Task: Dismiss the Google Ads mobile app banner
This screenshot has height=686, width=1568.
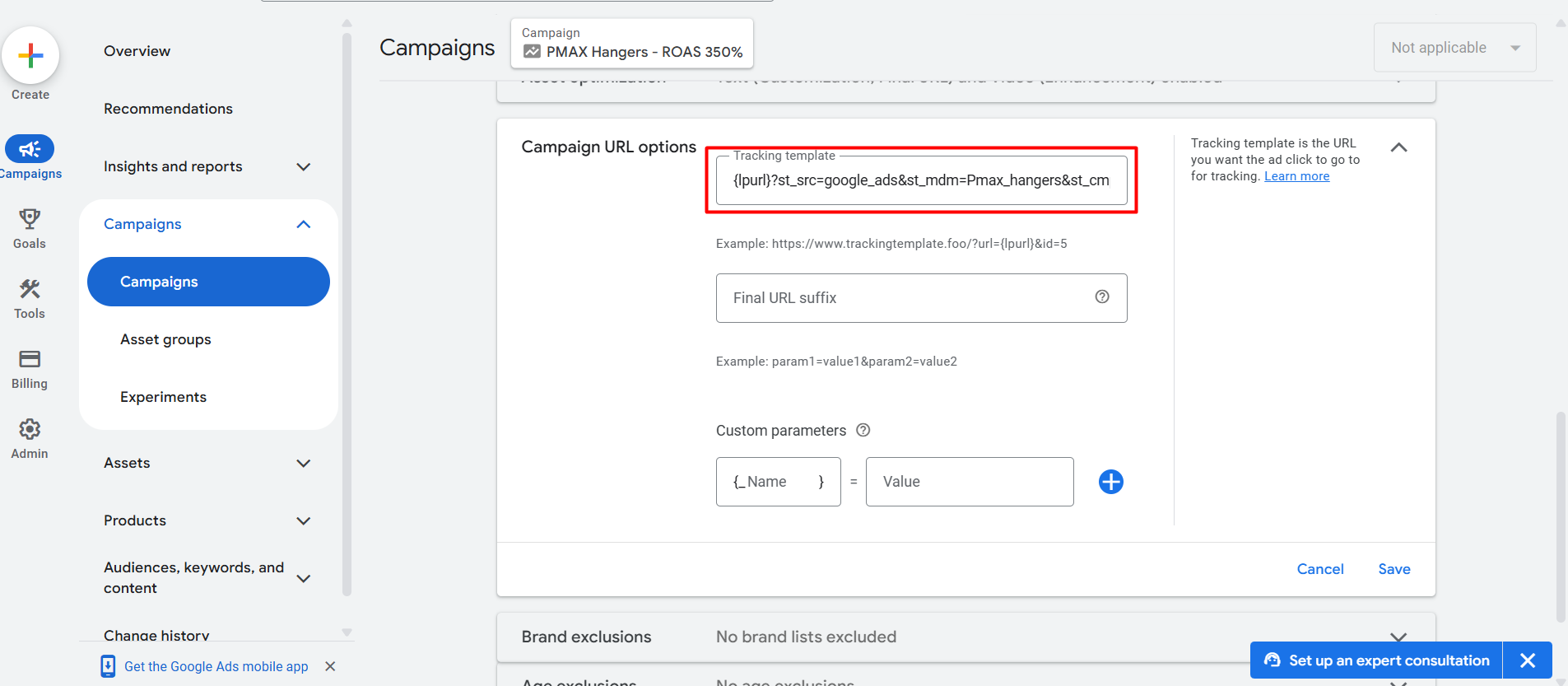Action: pyautogui.click(x=330, y=666)
